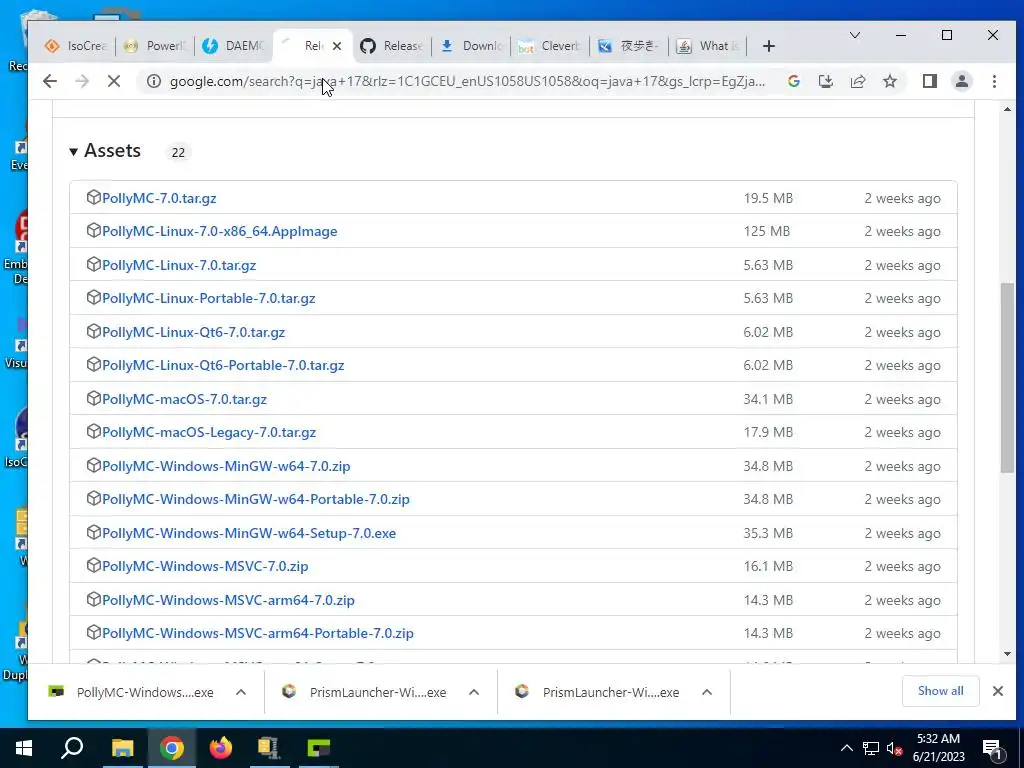Click package icon beside PollyMC-macOS-7.0.tar.gz

(93, 398)
